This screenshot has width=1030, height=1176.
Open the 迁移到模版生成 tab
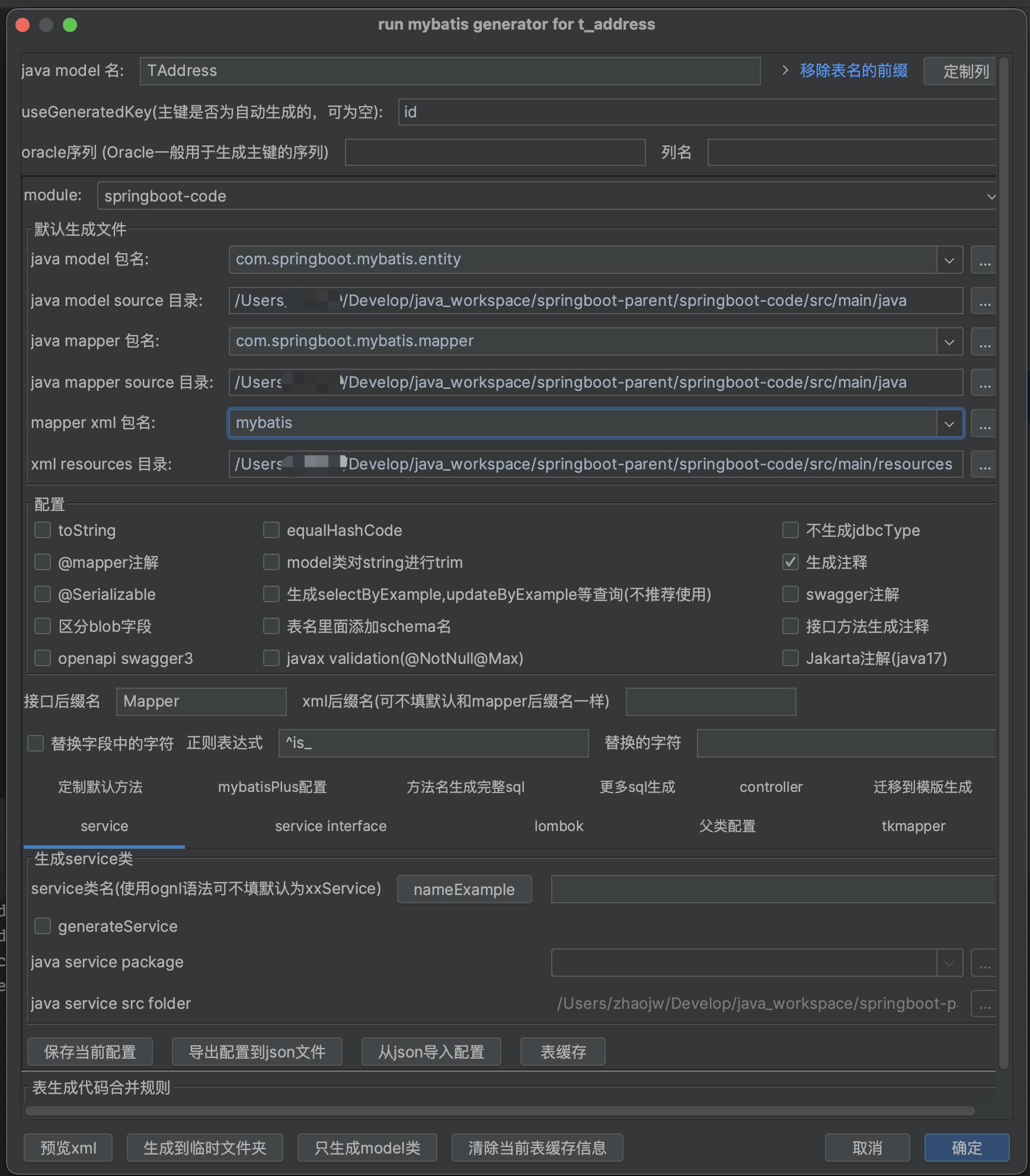923,787
